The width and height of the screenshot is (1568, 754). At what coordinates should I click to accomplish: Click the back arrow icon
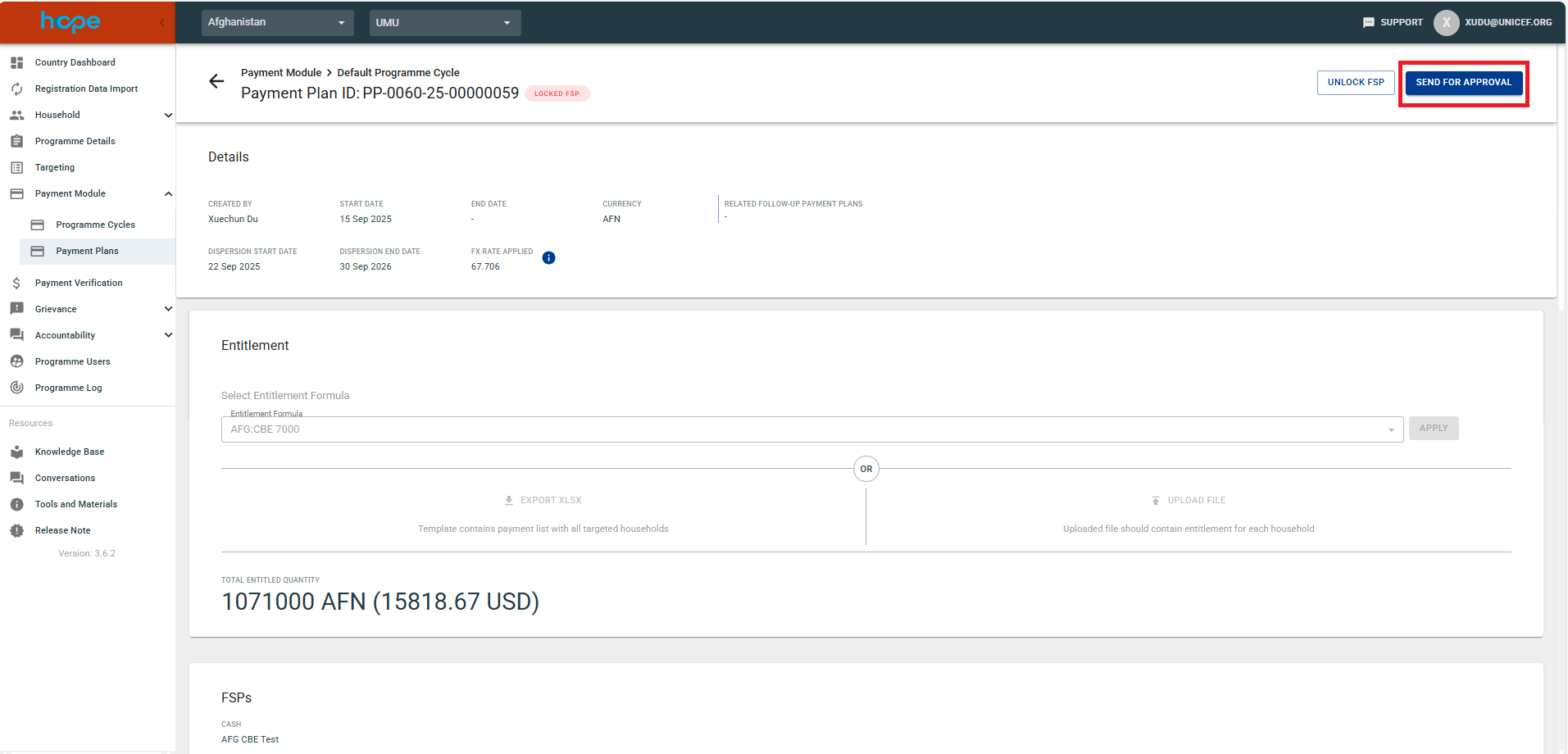pos(216,81)
